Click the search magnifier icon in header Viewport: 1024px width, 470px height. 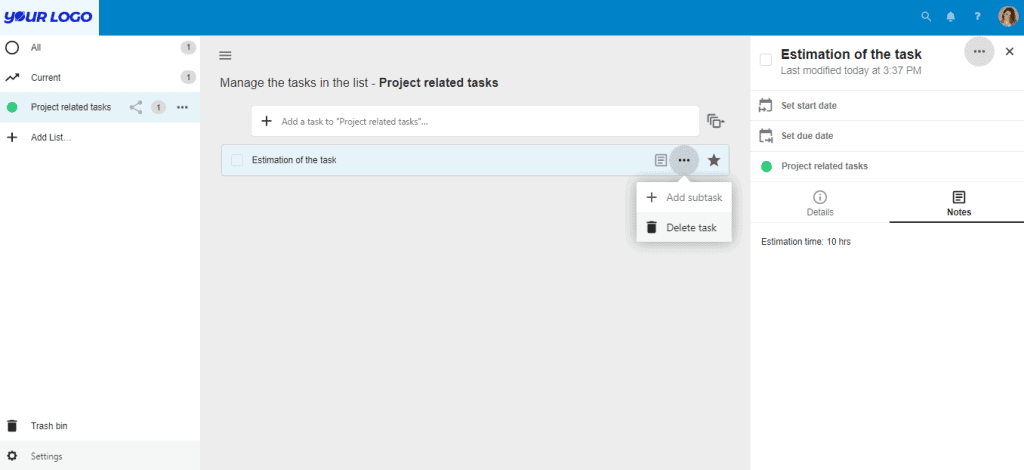pos(925,17)
